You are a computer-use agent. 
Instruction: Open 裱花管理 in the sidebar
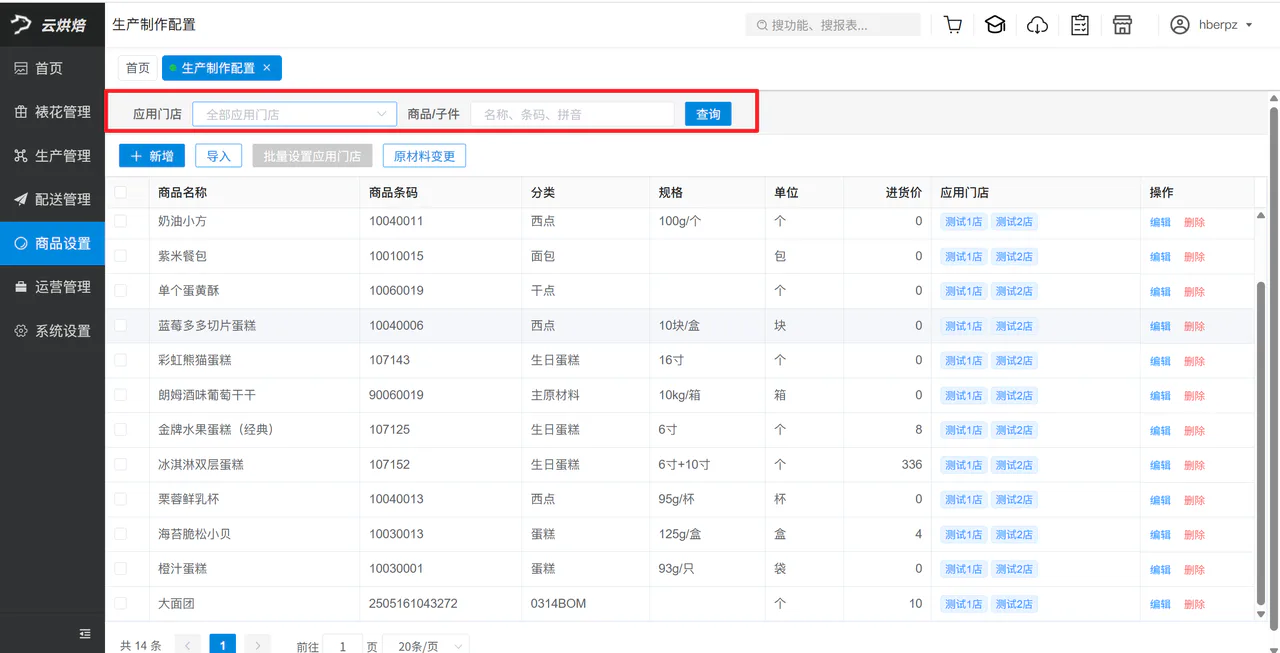(x=52, y=112)
